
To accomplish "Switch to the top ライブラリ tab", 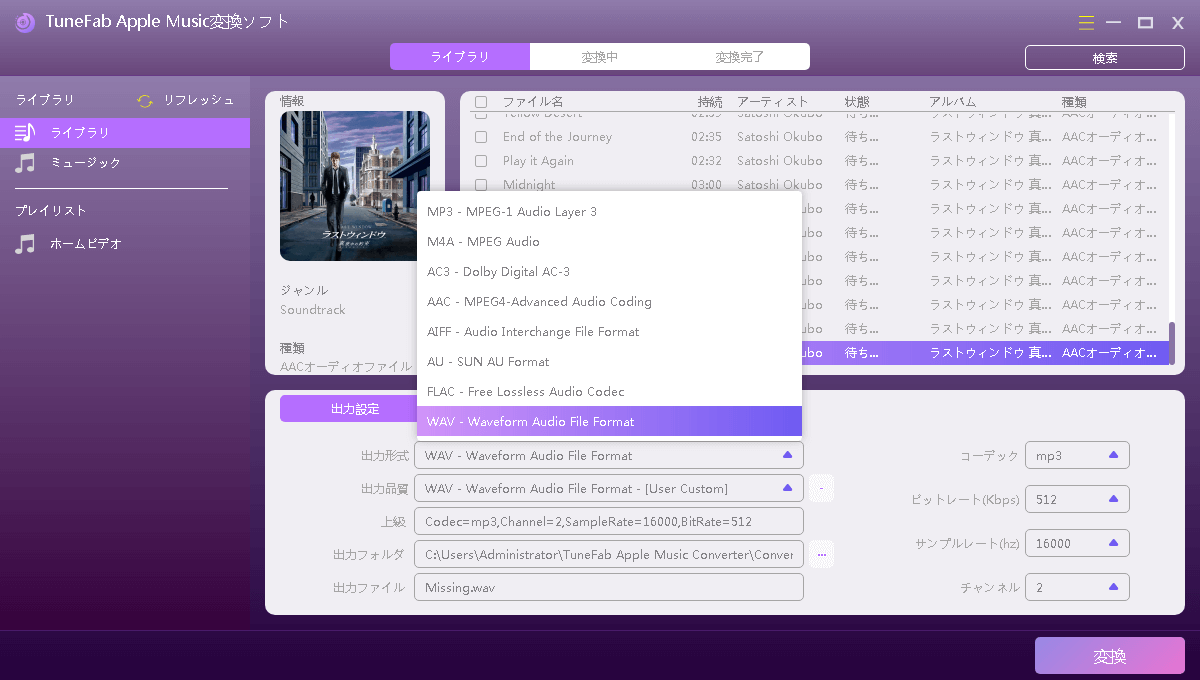I will [460, 57].
